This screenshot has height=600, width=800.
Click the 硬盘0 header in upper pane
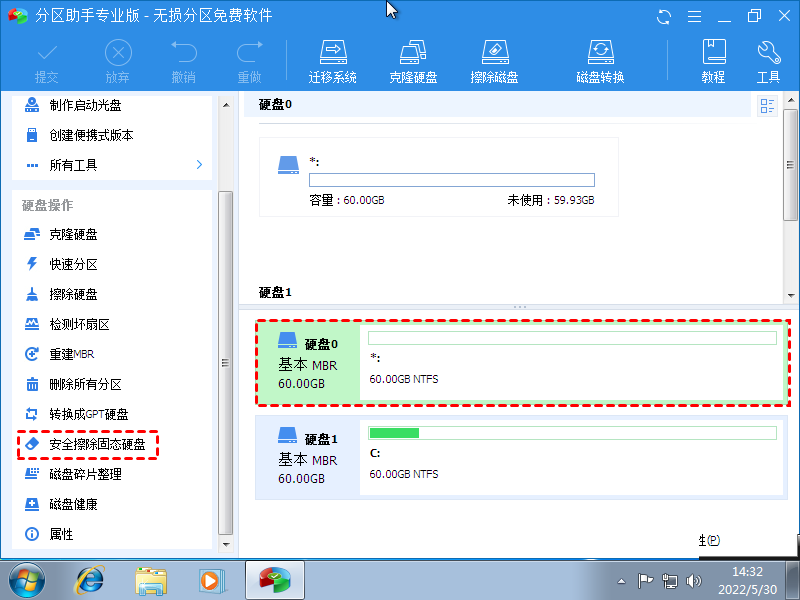pyautogui.click(x=275, y=105)
